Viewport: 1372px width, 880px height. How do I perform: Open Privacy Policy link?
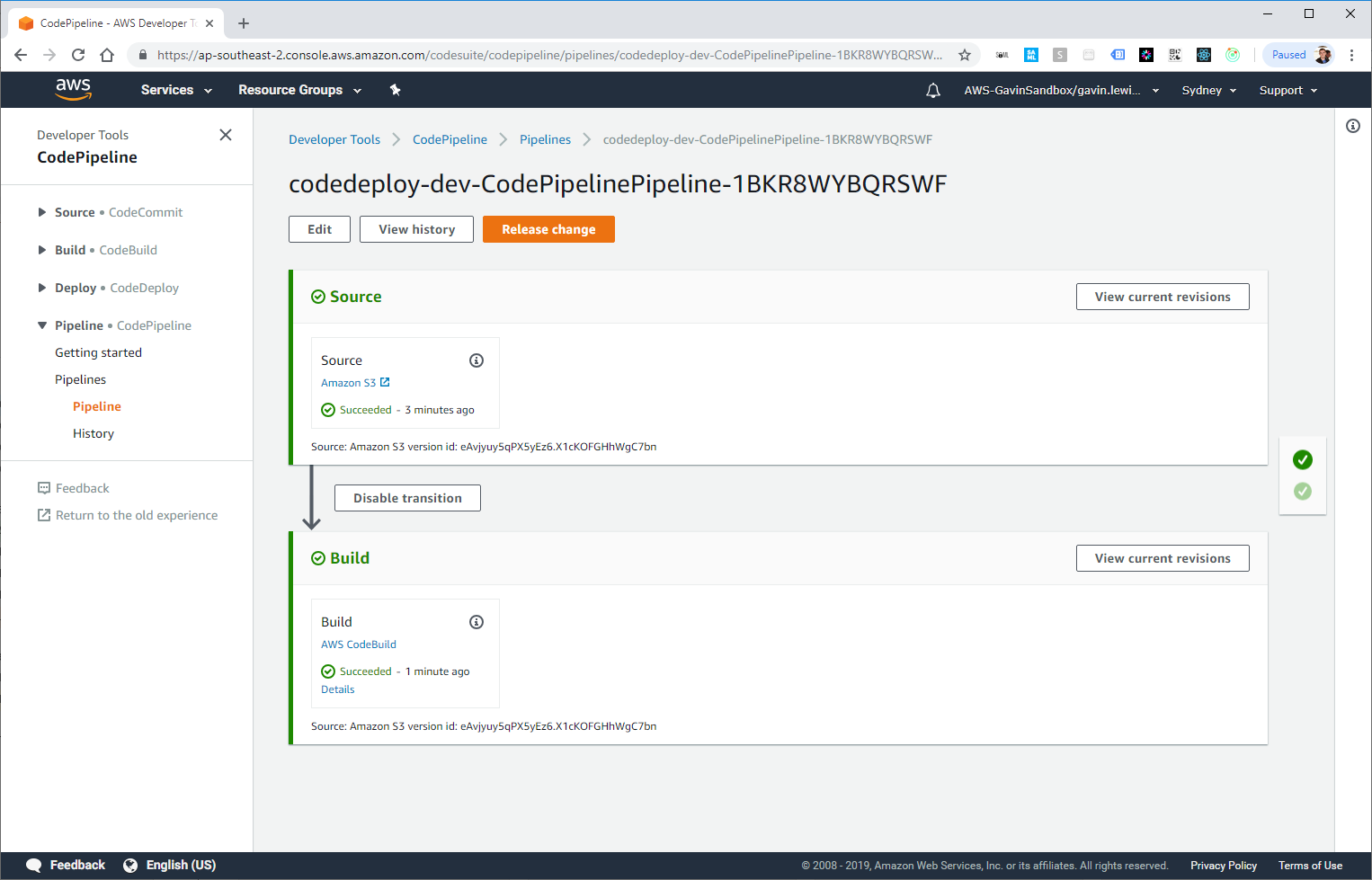1224,866
